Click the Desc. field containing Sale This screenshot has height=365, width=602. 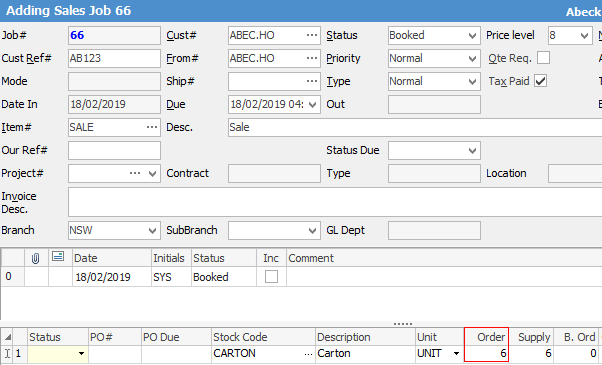(415, 127)
